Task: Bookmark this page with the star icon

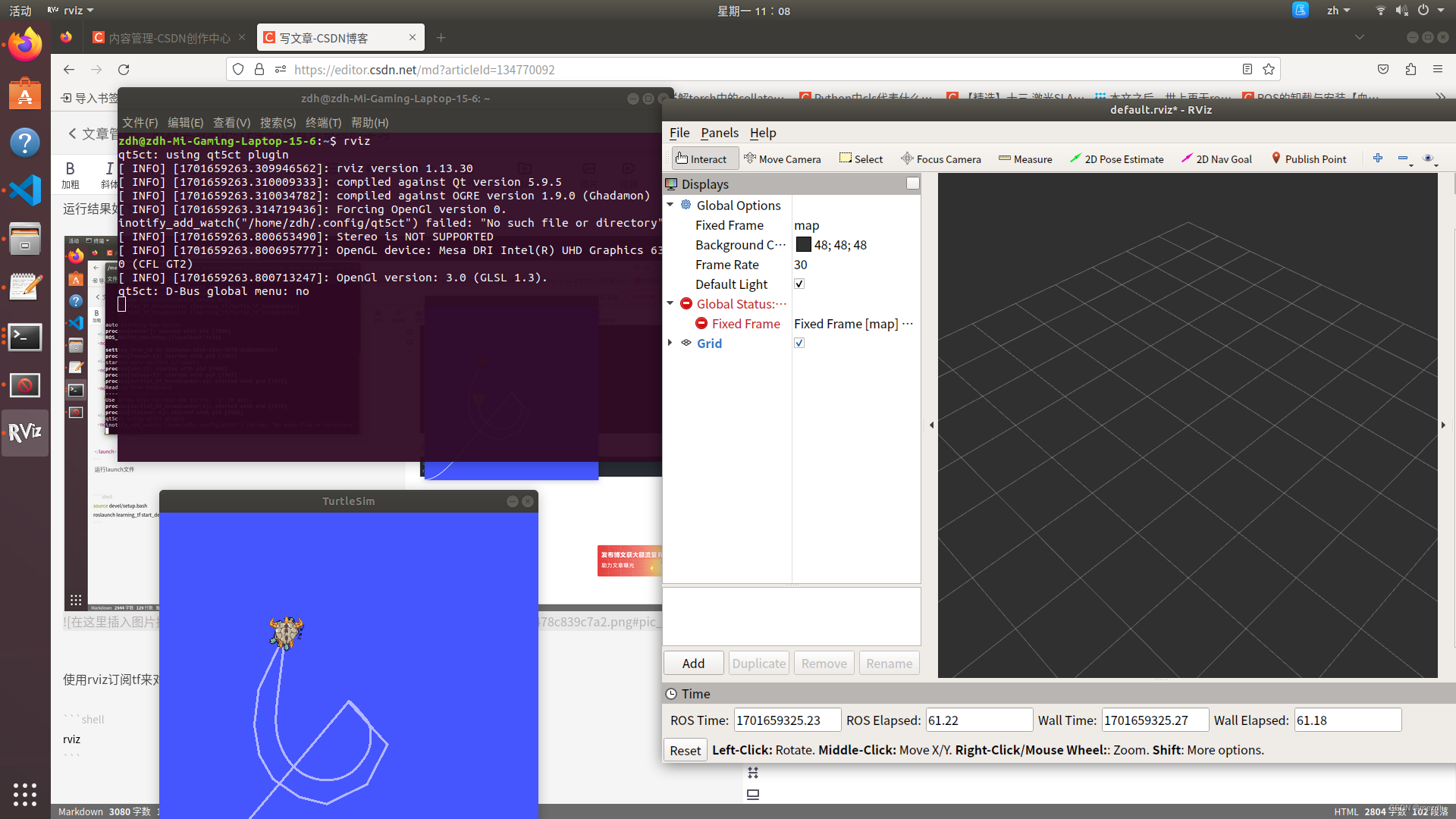Action: [1269, 69]
